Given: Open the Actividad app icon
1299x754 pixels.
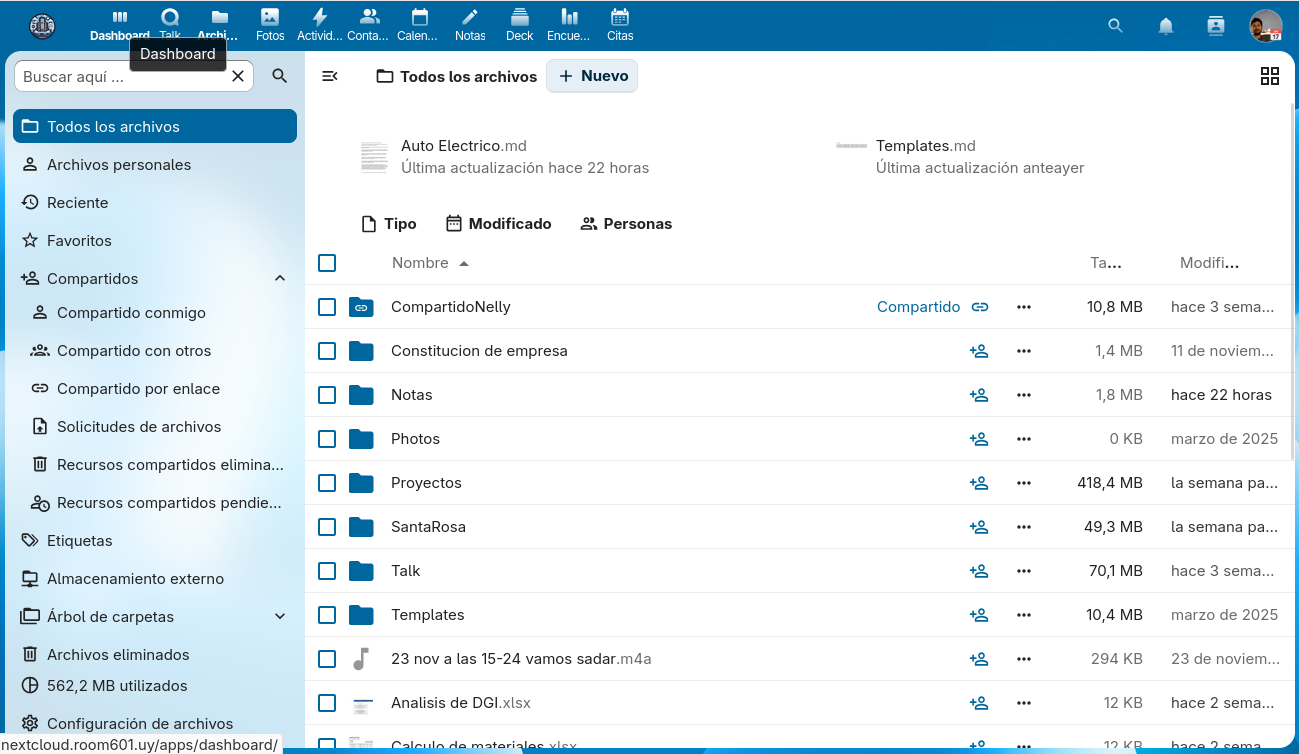Looking at the screenshot, I should pos(320,25).
